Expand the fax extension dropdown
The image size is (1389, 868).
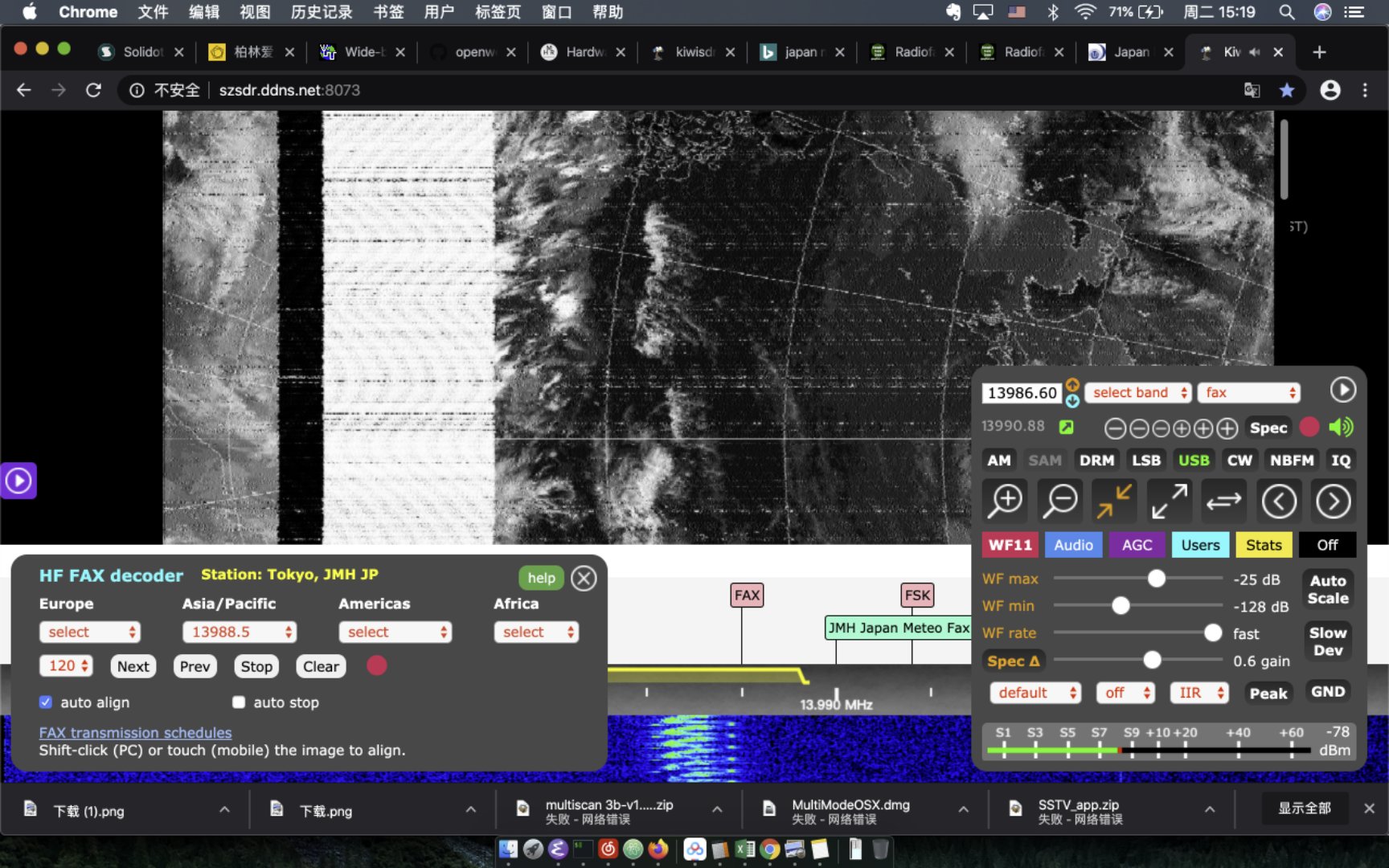pyautogui.click(x=1249, y=392)
